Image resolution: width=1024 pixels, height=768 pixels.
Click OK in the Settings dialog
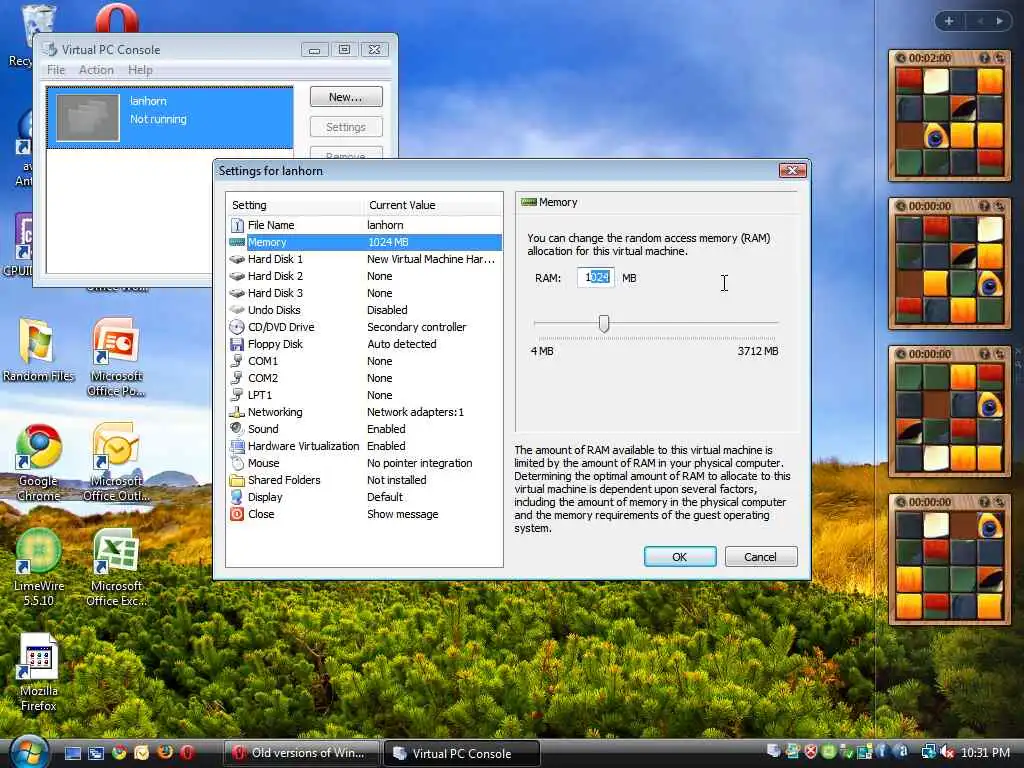[680, 556]
